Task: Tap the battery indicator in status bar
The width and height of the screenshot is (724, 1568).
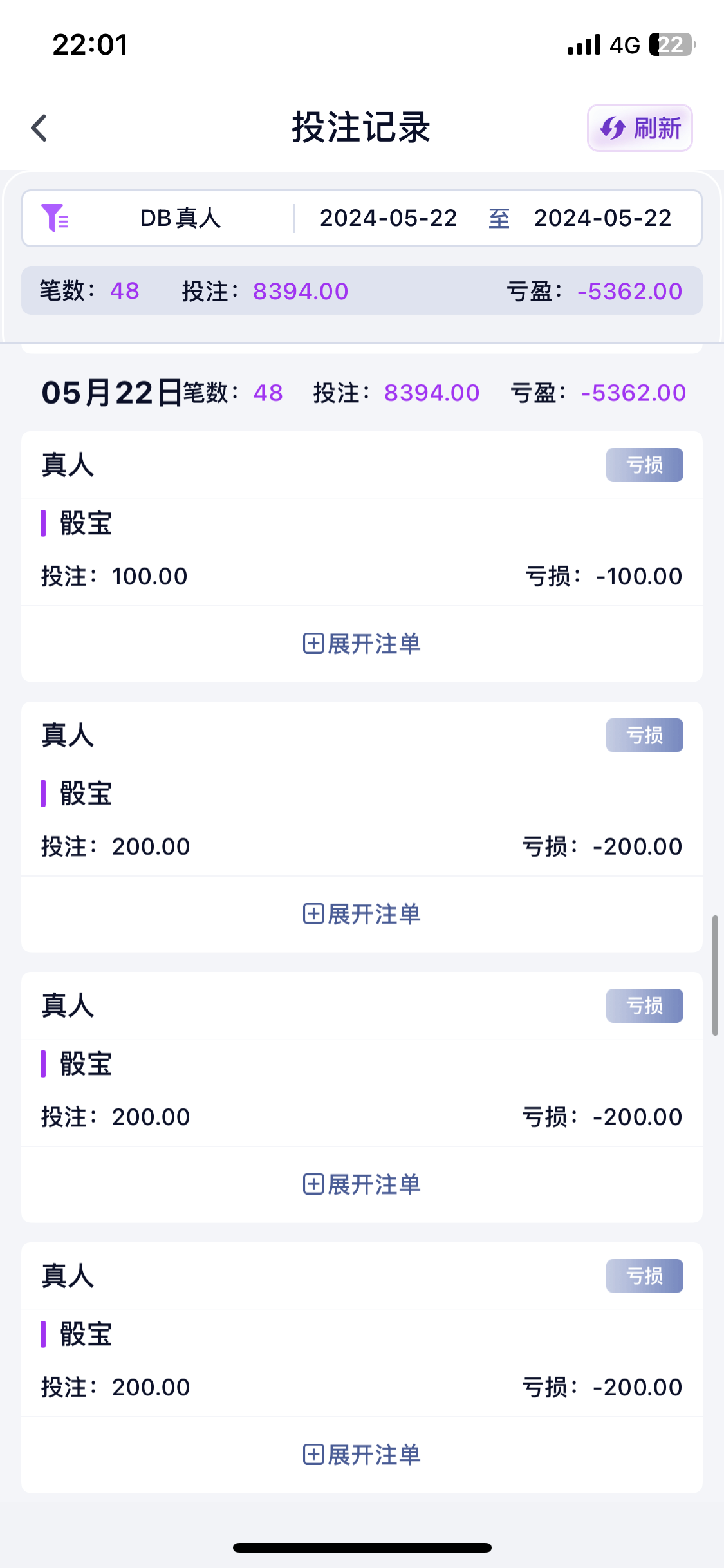Action: click(x=671, y=45)
